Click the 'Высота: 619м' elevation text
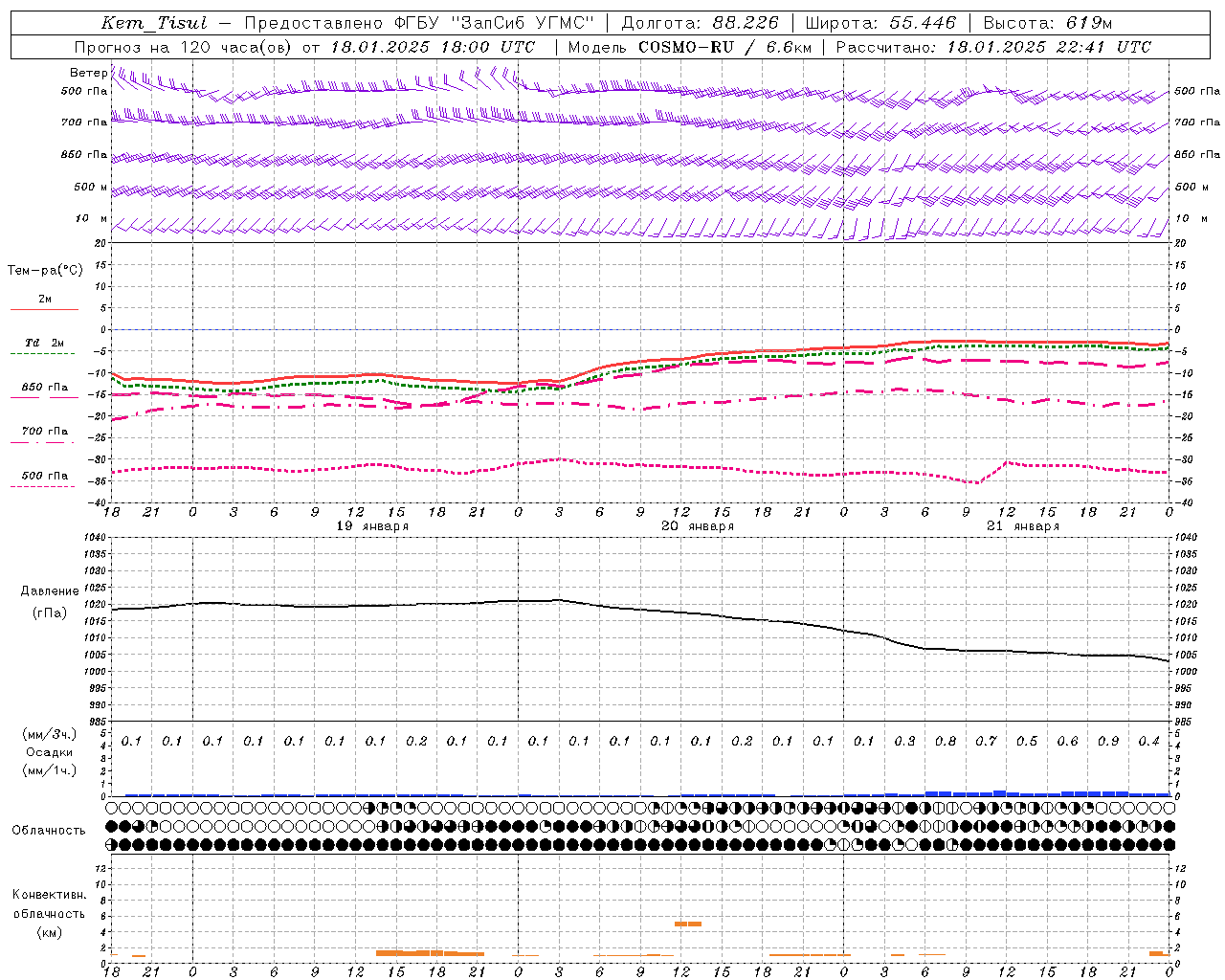The height and width of the screenshot is (980, 1225). 1048,23
